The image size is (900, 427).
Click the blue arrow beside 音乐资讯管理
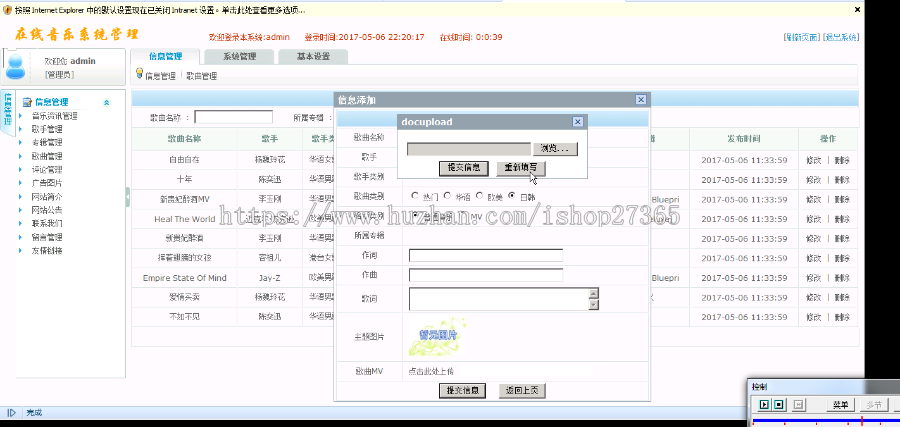[20, 116]
